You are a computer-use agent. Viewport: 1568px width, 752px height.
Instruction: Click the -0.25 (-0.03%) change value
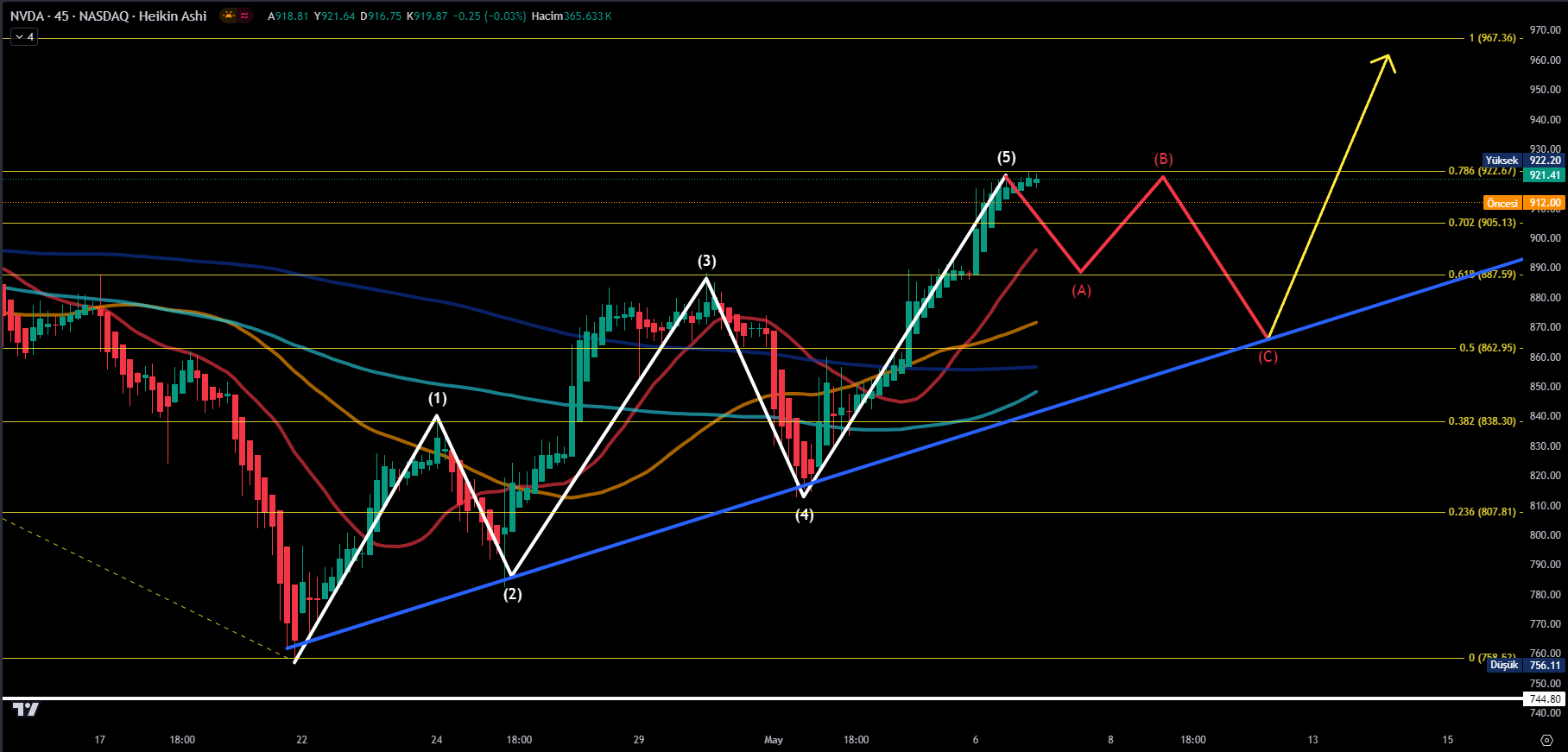pyautogui.click(x=490, y=16)
